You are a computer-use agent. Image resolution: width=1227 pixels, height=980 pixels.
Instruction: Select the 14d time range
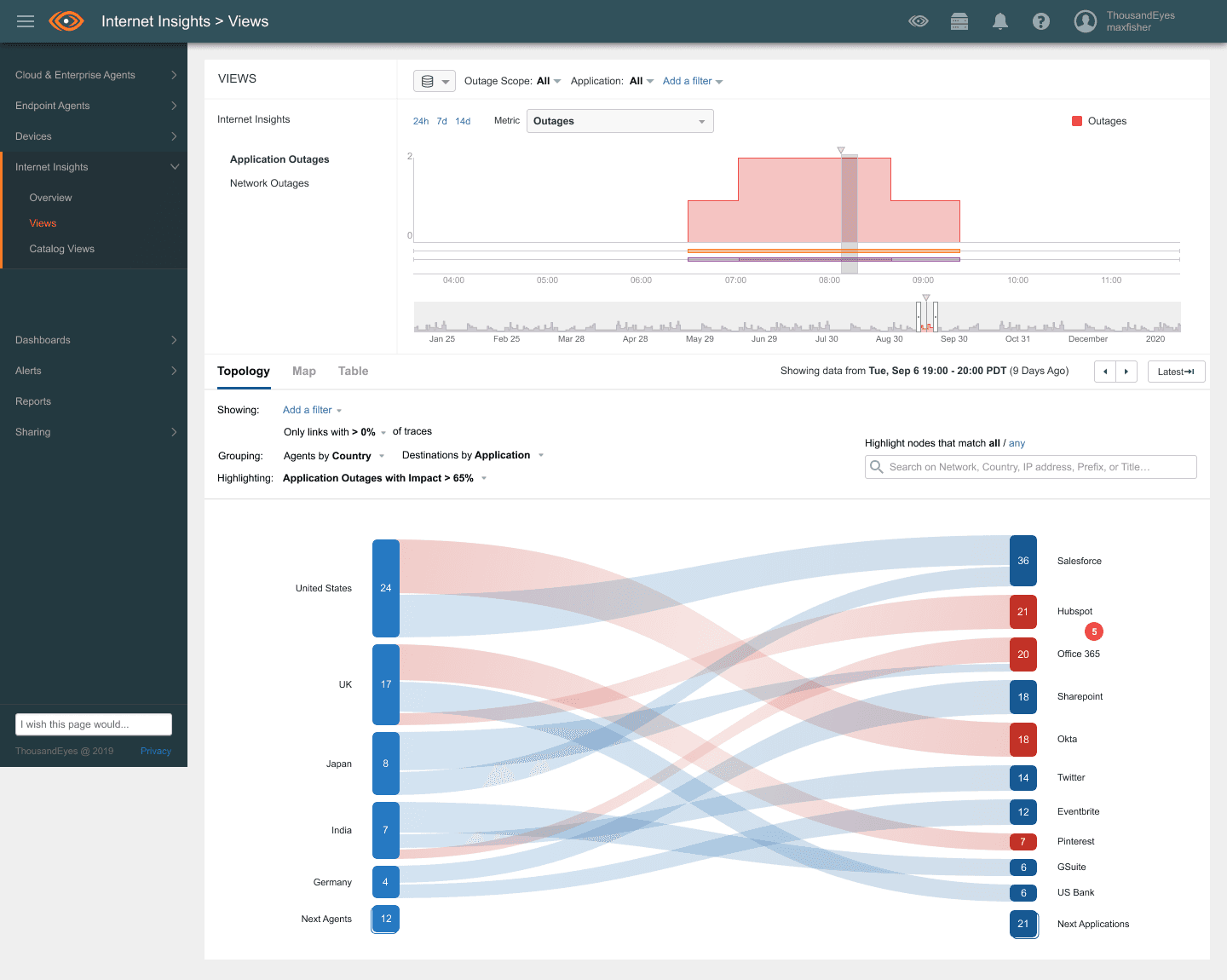(x=463, y=121)
